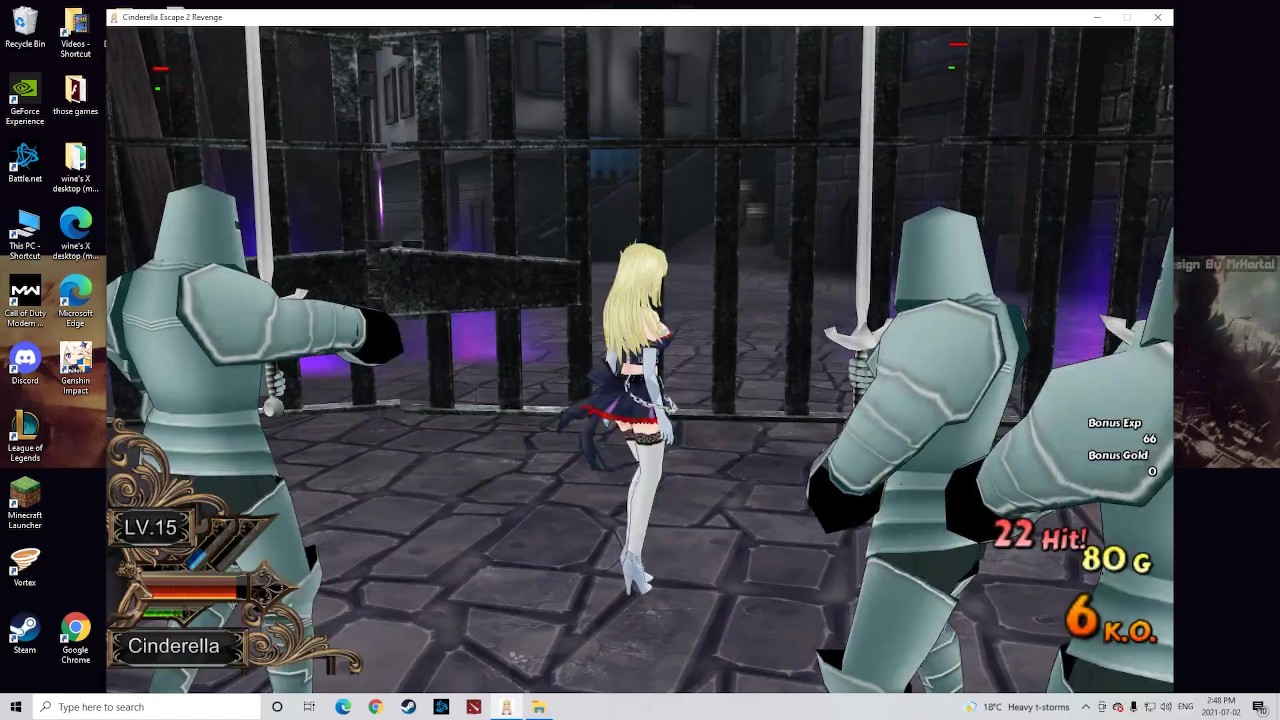This screenshot has width=1280, height=720.
Task: Expand the hidden system tray icons chevron
Action: [1085, 707]
